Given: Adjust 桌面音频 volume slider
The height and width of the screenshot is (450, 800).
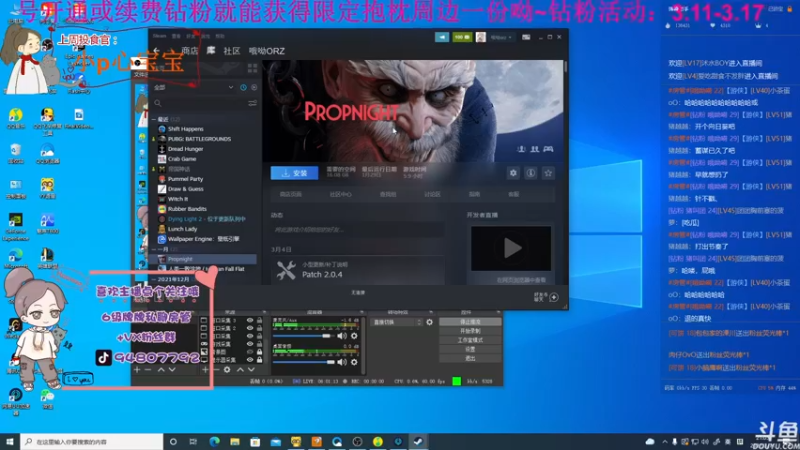Looking at the screenshot, I should pos(304,362).
